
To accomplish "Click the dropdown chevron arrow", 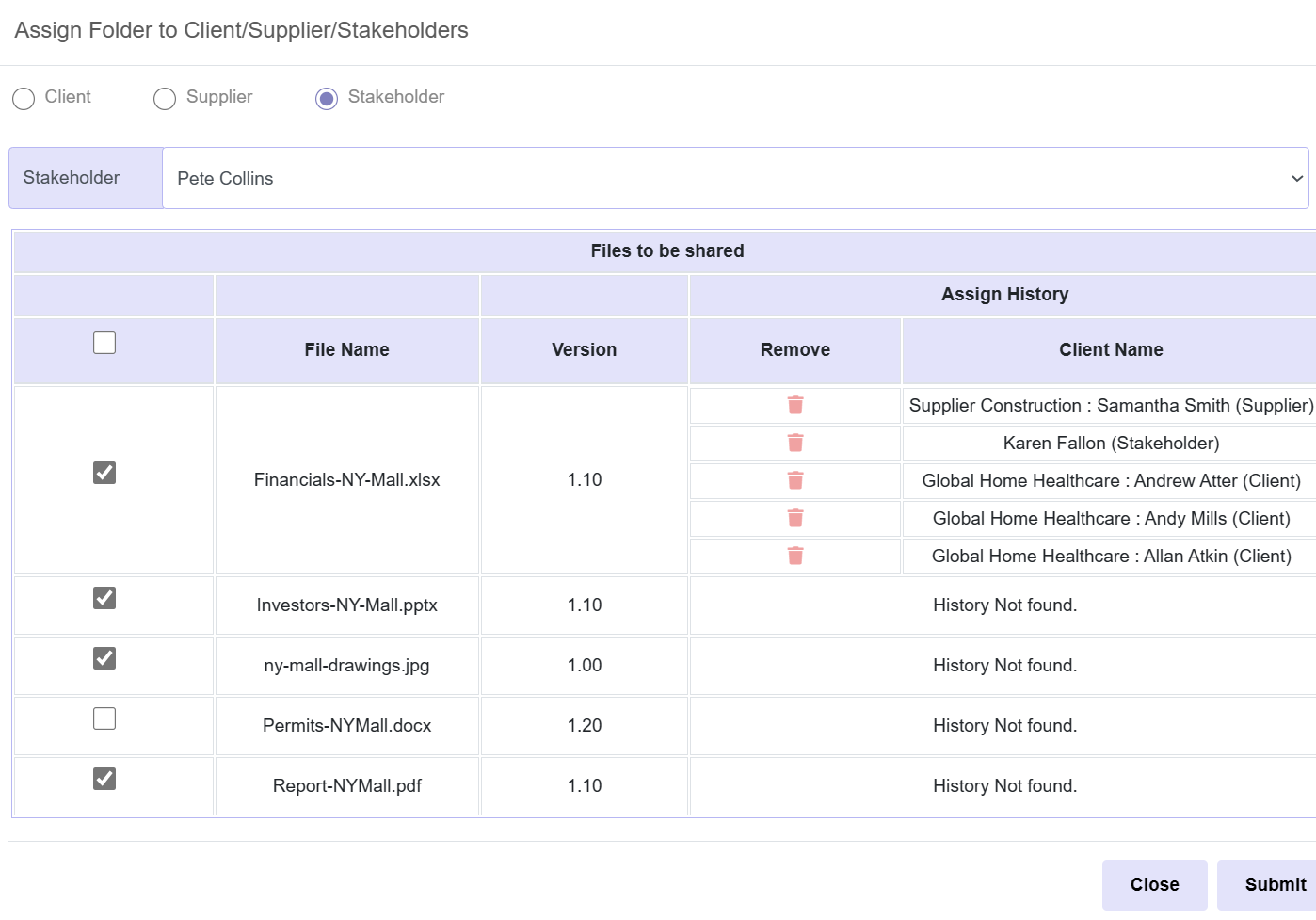I will 1296,179.
